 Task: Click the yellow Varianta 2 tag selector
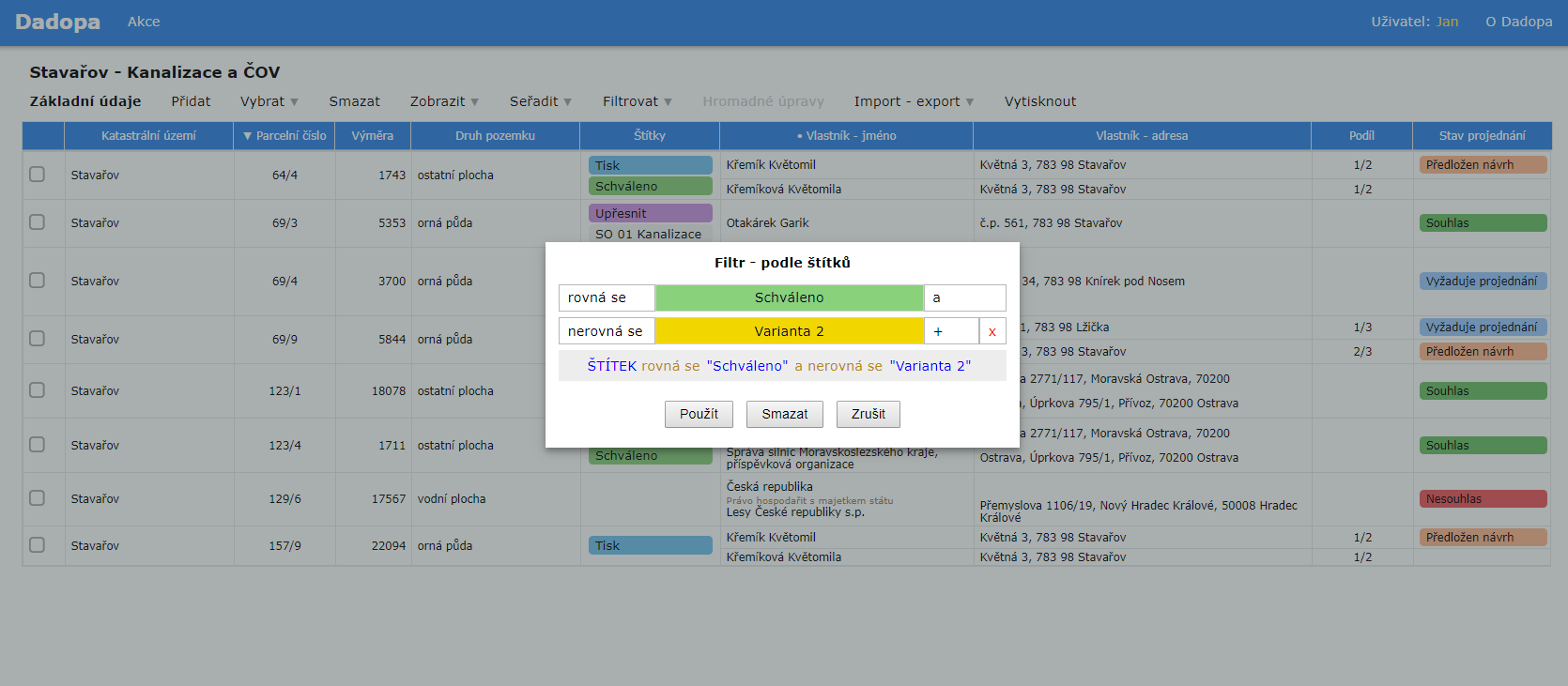point(789,331)
